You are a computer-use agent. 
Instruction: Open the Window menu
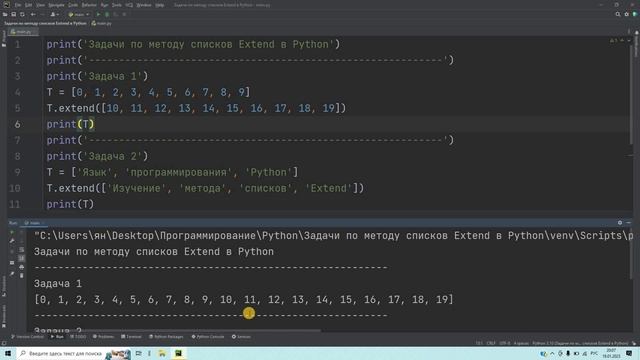coord(144,5)
